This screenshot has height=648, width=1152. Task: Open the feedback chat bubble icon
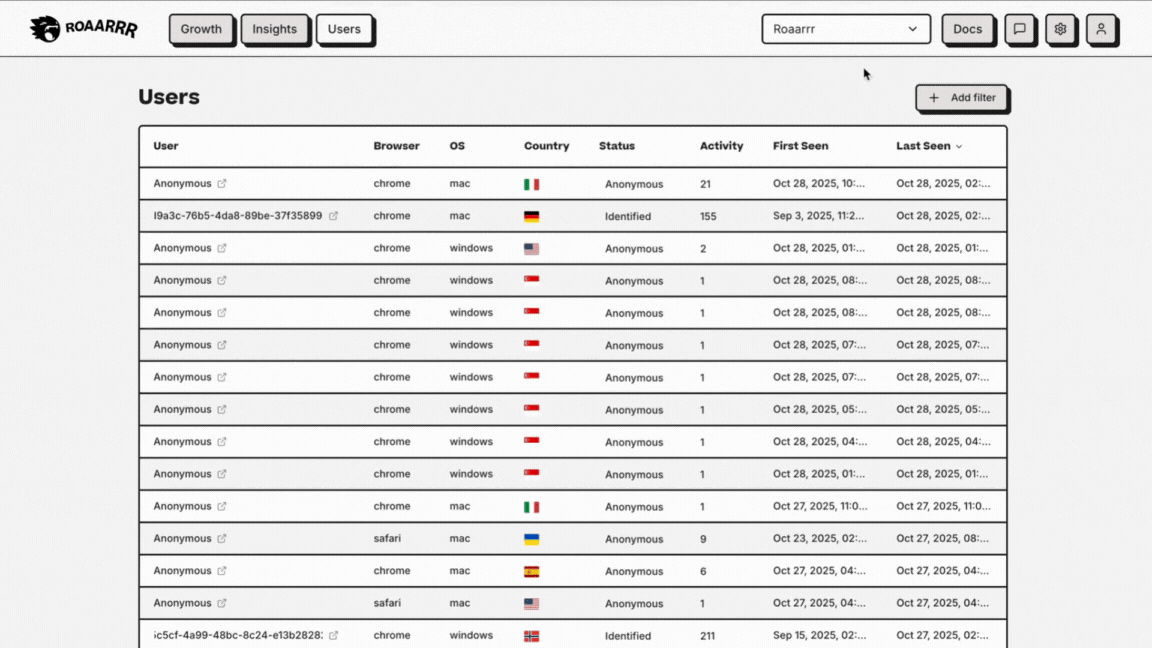1020,29
